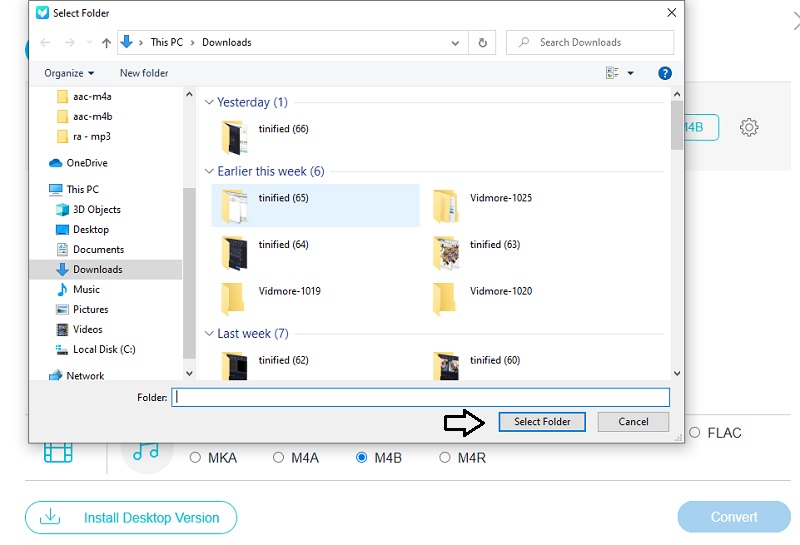Click New folder in the toolbar
The height and width of the screenshot is (545, 800).
144,73
